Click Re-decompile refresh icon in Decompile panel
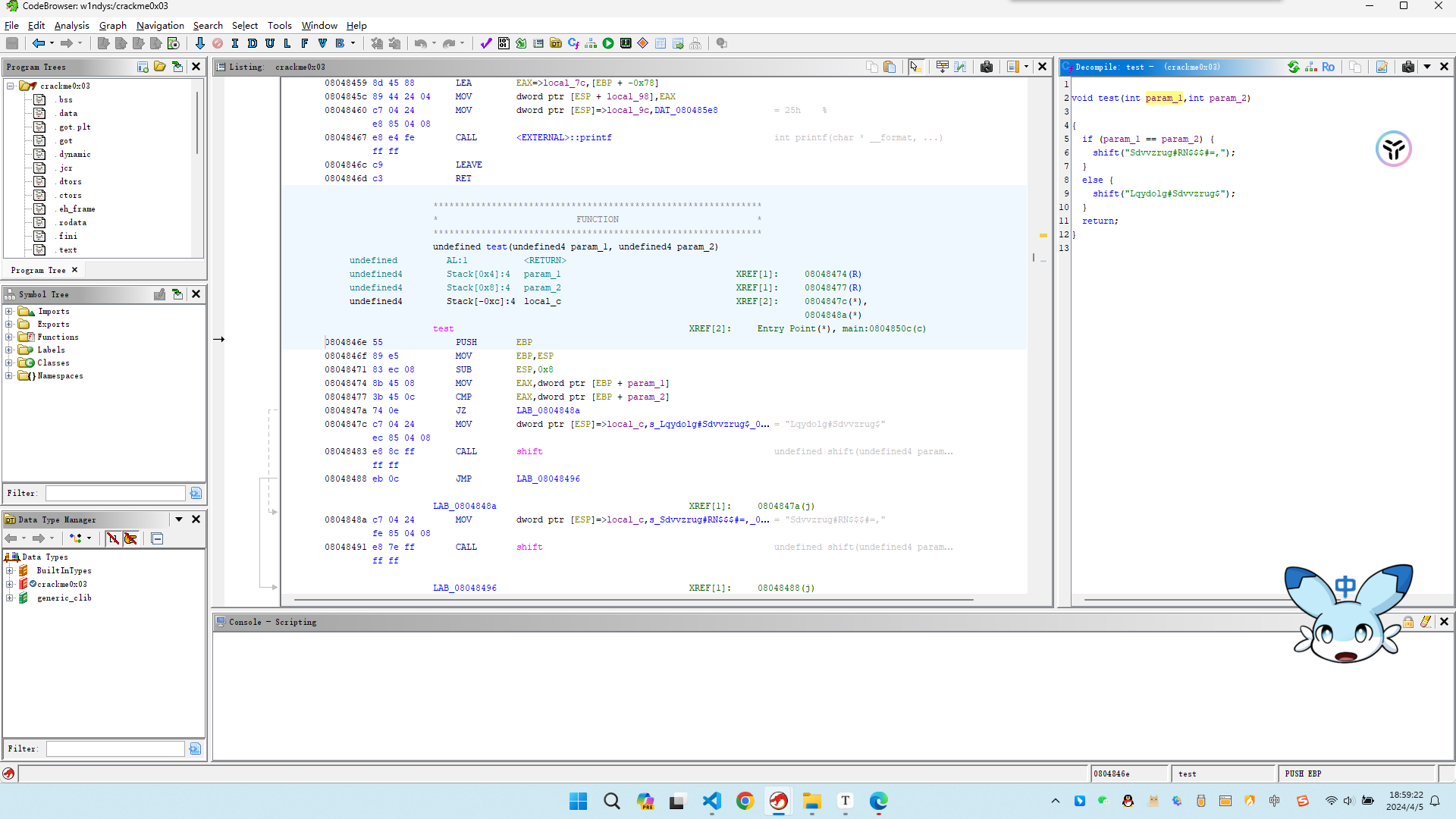The width and height of the screenshot is (1456, 819). [1294, 67]
